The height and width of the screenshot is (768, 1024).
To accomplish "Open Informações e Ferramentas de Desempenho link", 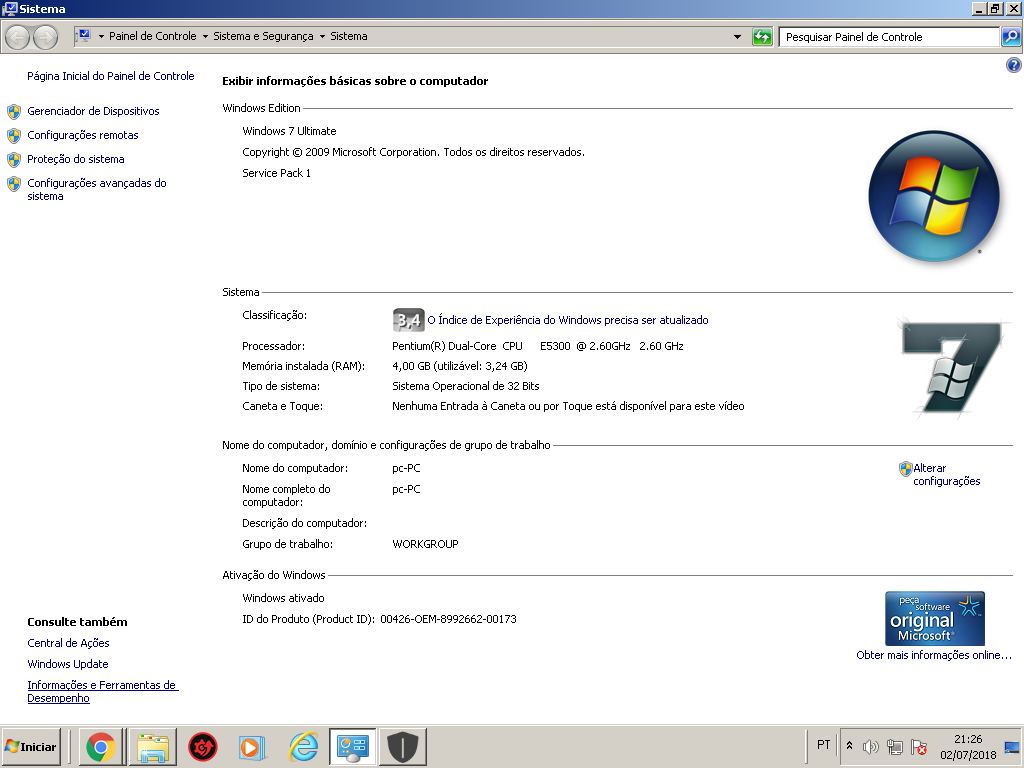I will (x=103, y=692).
